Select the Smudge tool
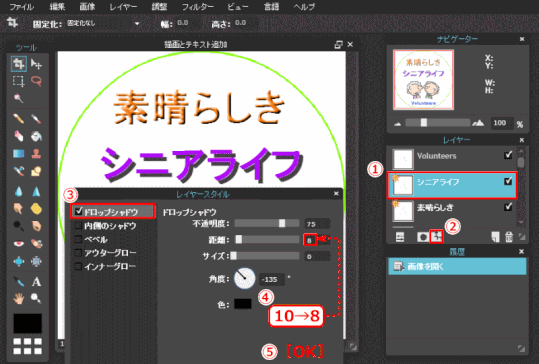Image resolution: width=539 pixels, height=364 pixels. point(18,208)
